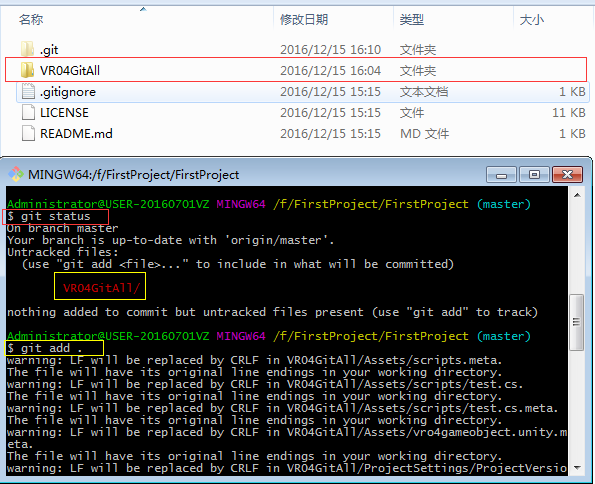The image size is (595, 484).
Task: Select the .gitignore file name
Action: (68, 92)
